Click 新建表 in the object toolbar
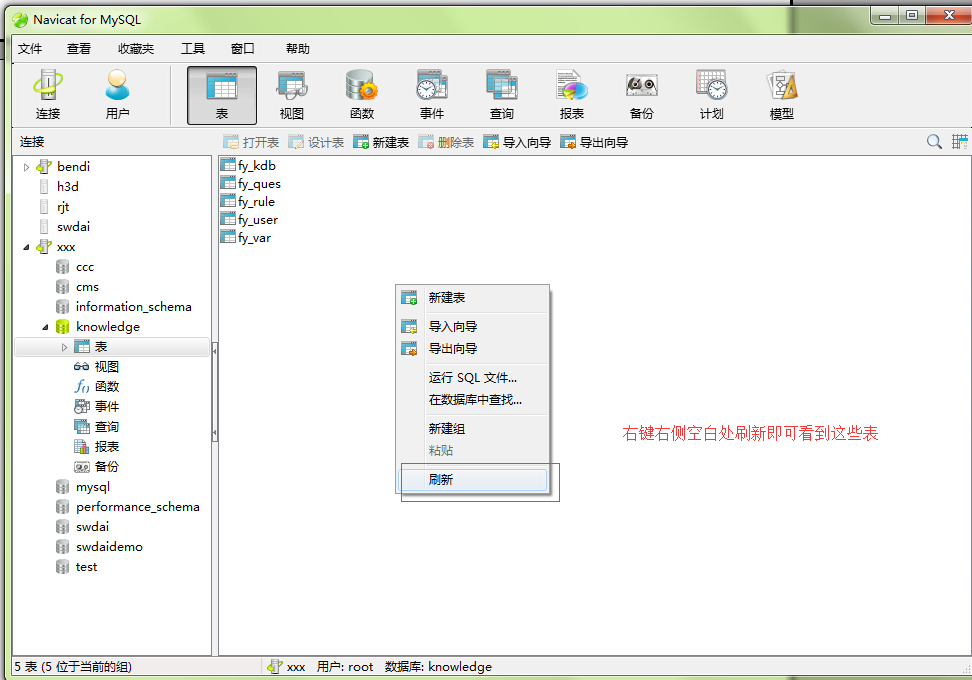 pyautogui.click(x=381, y=143)
